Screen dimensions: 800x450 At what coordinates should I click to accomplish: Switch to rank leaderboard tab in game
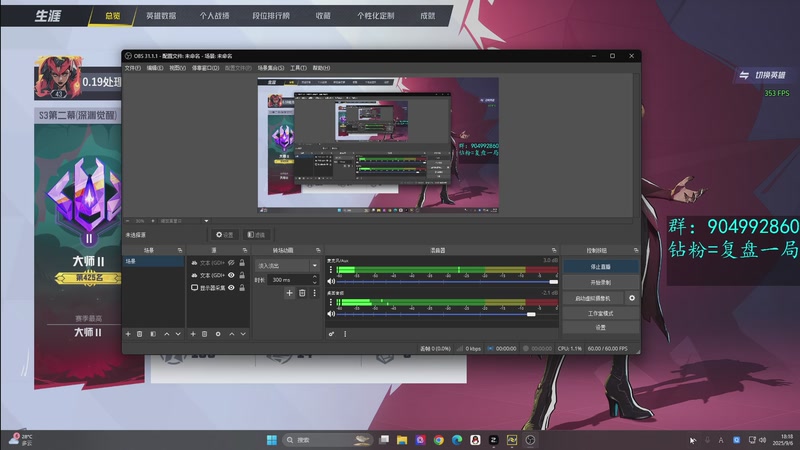(271, 16)
